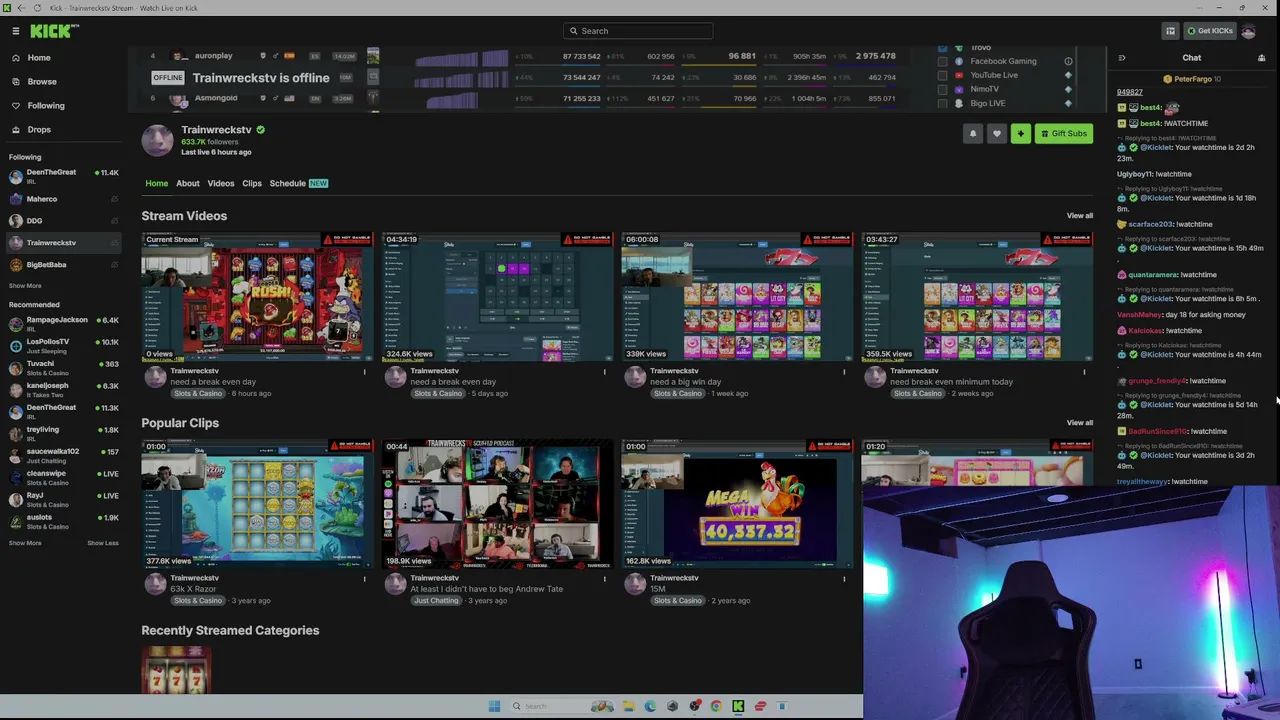Click the Kick app taskbar icon
This screenshot has width=1280, height=720.
click(x=738, y=706)
